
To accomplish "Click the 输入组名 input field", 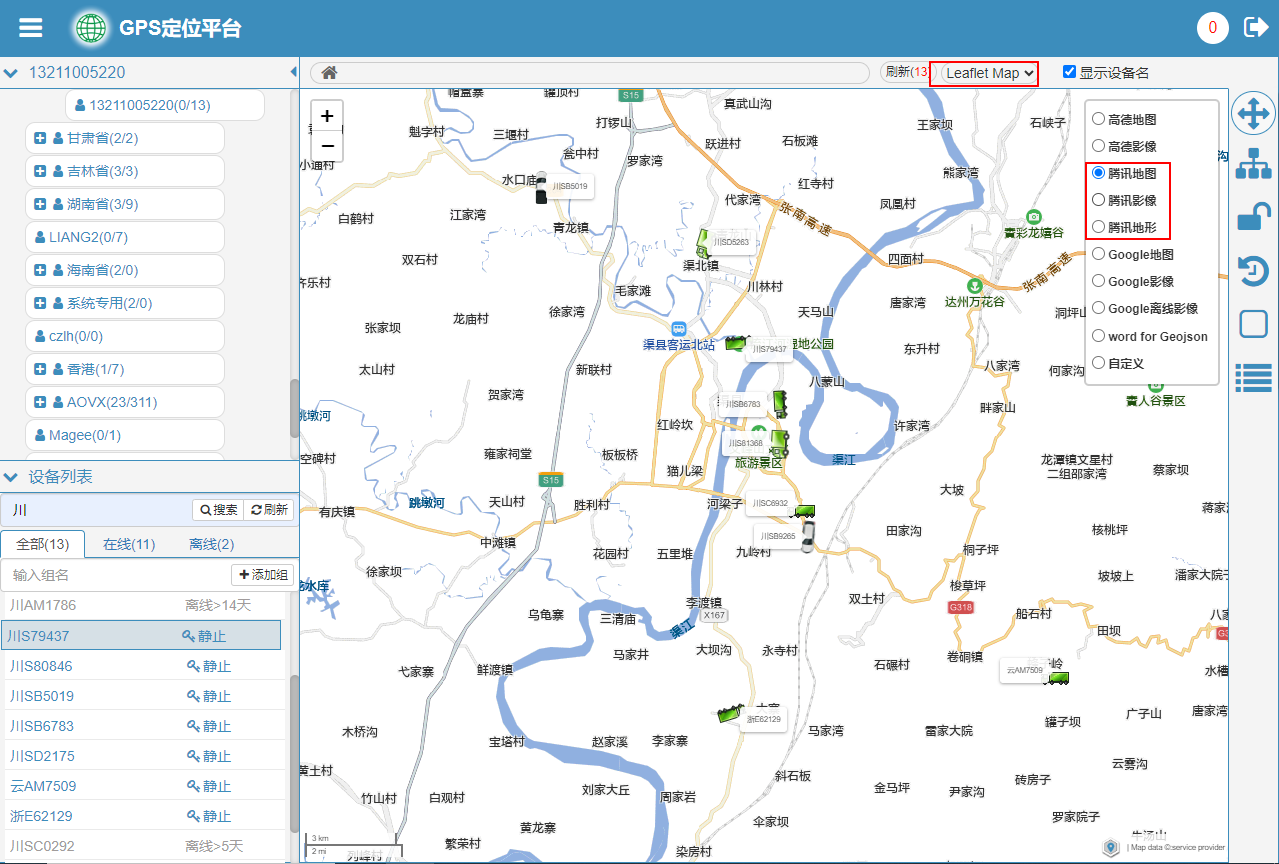I will [115, 575].
